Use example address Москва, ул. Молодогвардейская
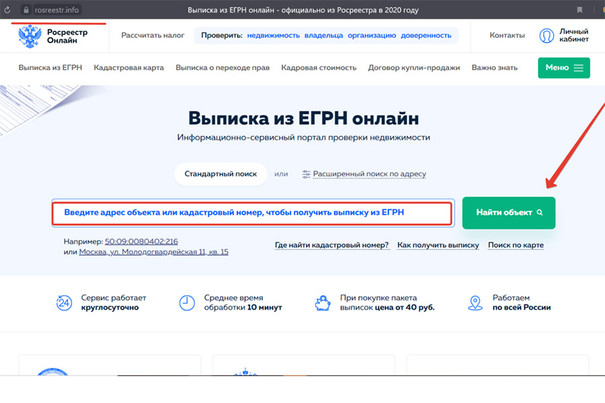 coord(154,252)
